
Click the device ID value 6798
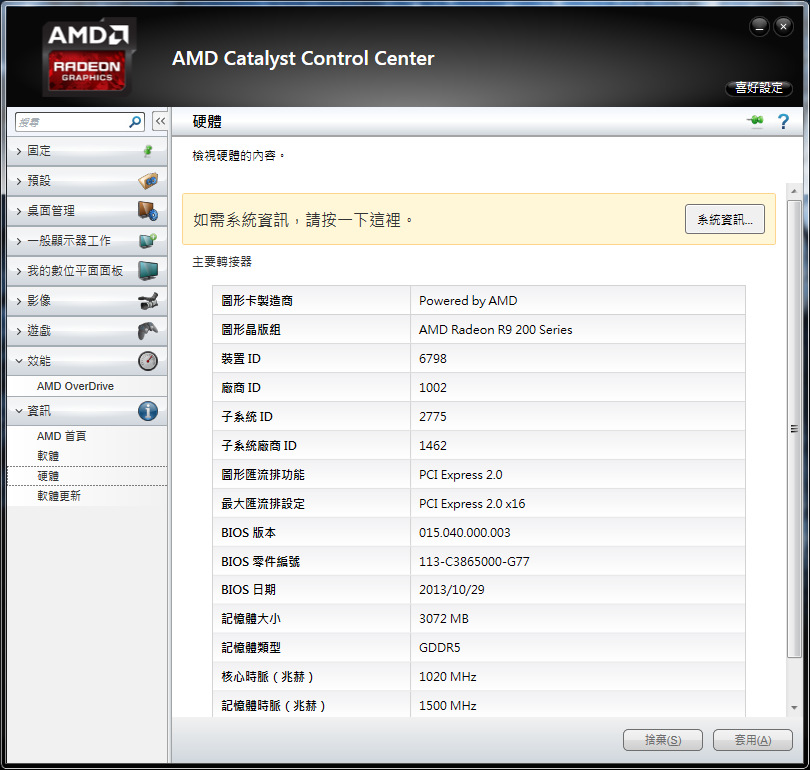tap(433, 358)
